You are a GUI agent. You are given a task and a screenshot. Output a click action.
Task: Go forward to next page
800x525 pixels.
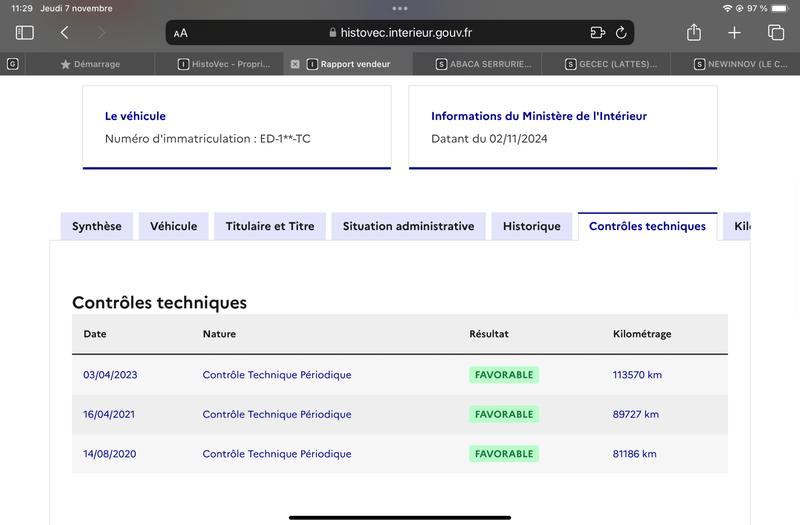(101, 33)
